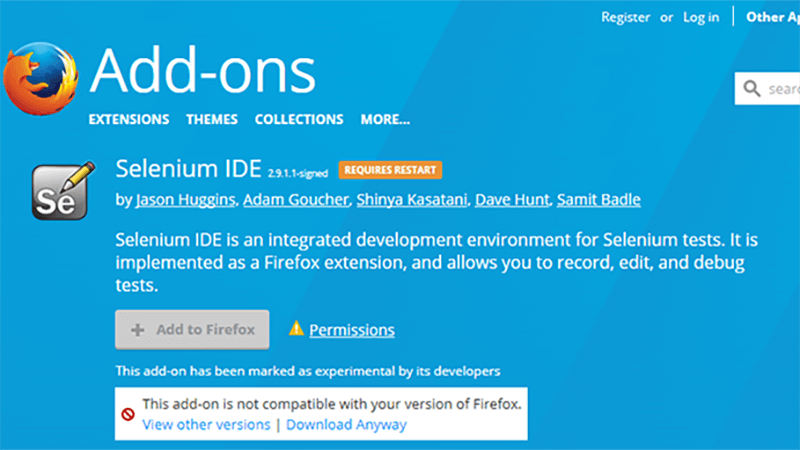
Task: Click the Register link
Action: (x=625, y=17)
